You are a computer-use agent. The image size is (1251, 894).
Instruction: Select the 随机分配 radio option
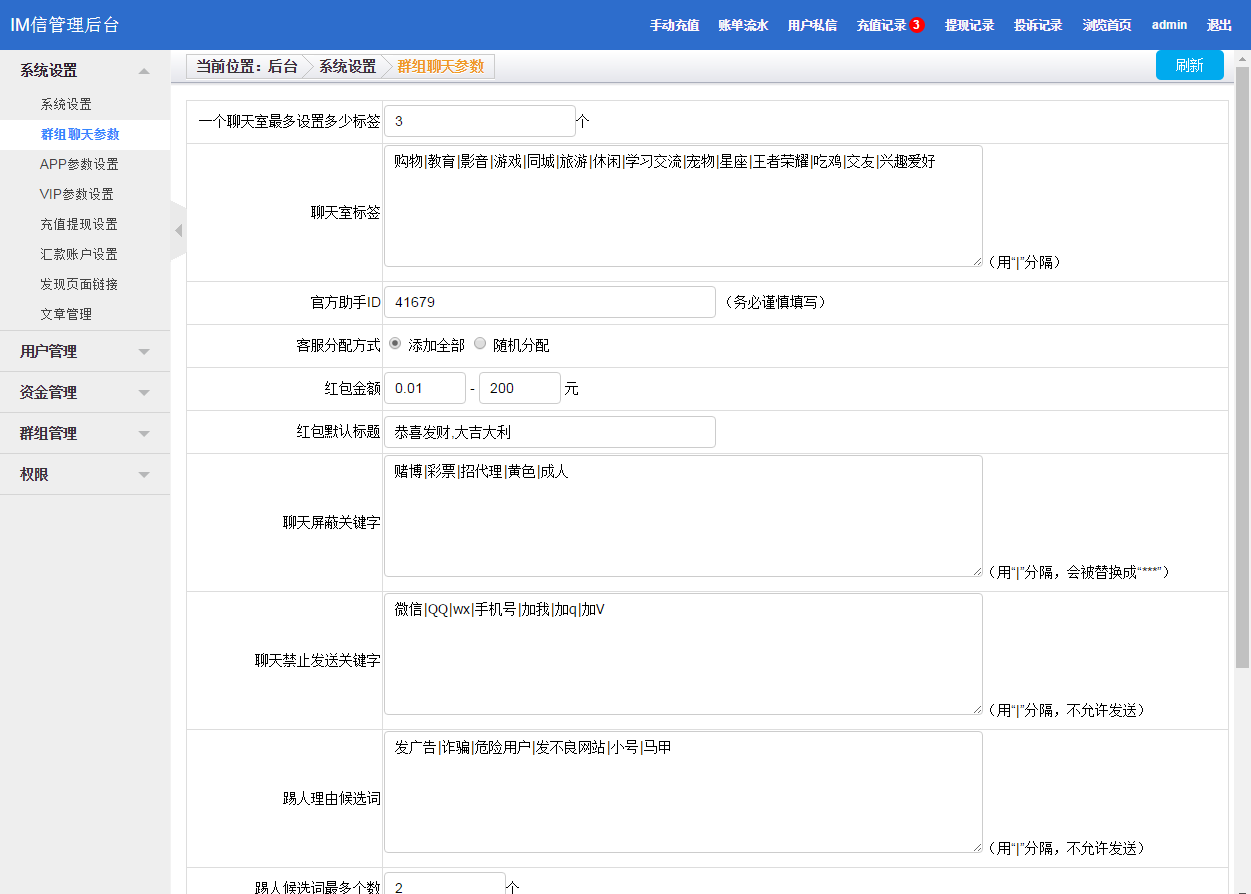pyautogui.click(x=480, y=344)
